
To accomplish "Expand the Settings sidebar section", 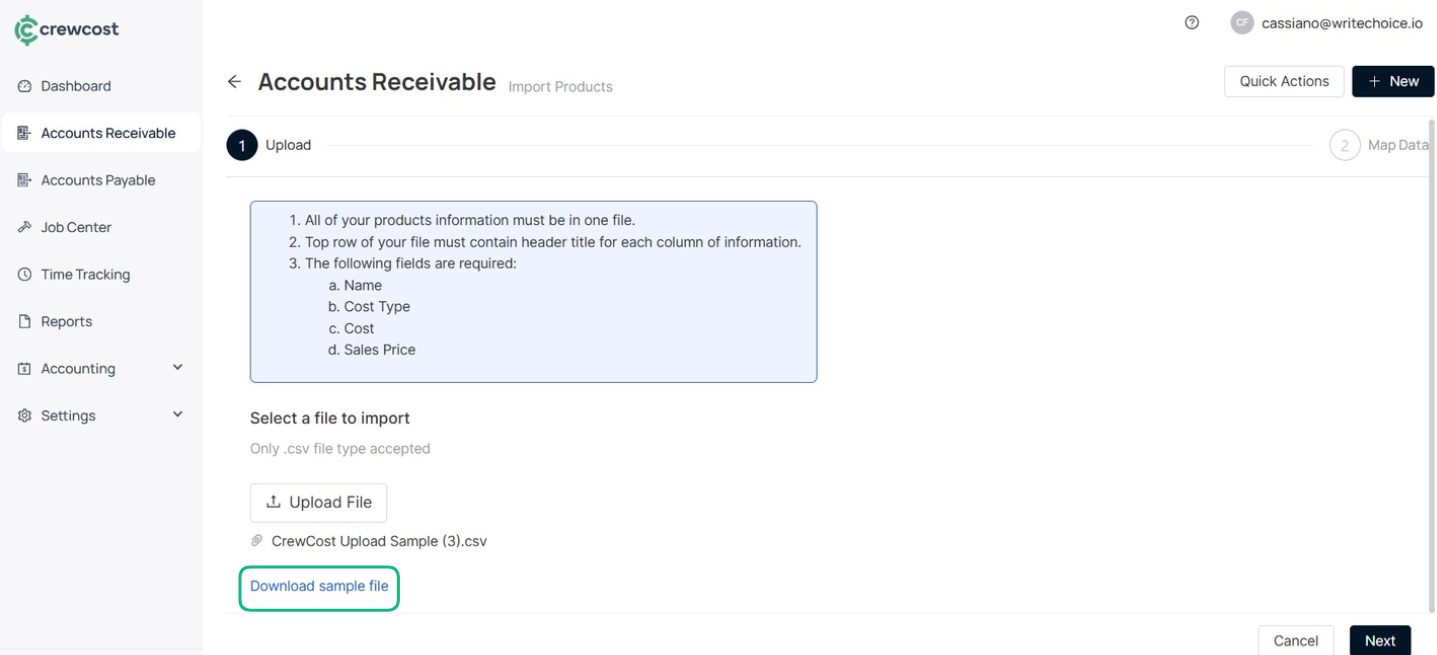I will pyautogui.click(x=178, y=414).
